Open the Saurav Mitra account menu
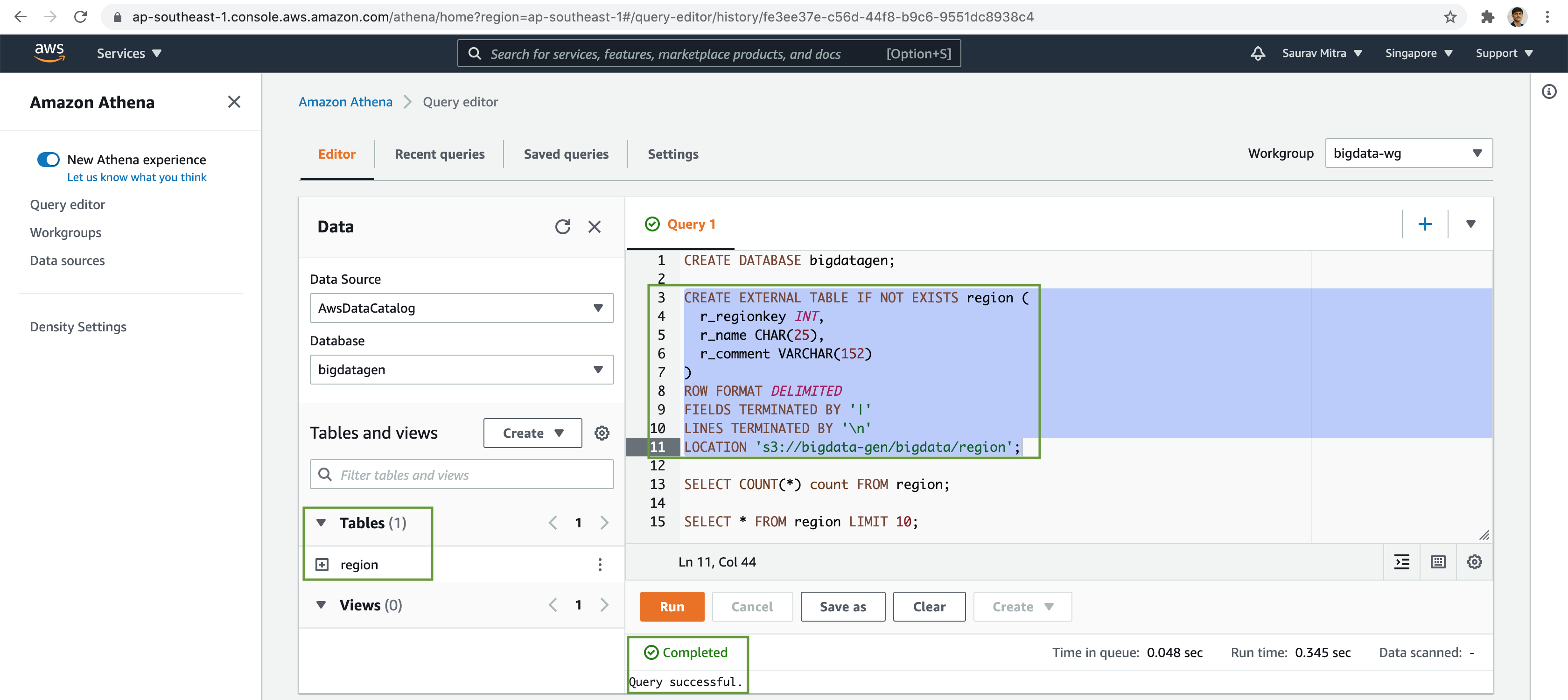This screenshot has width=1568, height=700. (1322, 54)
